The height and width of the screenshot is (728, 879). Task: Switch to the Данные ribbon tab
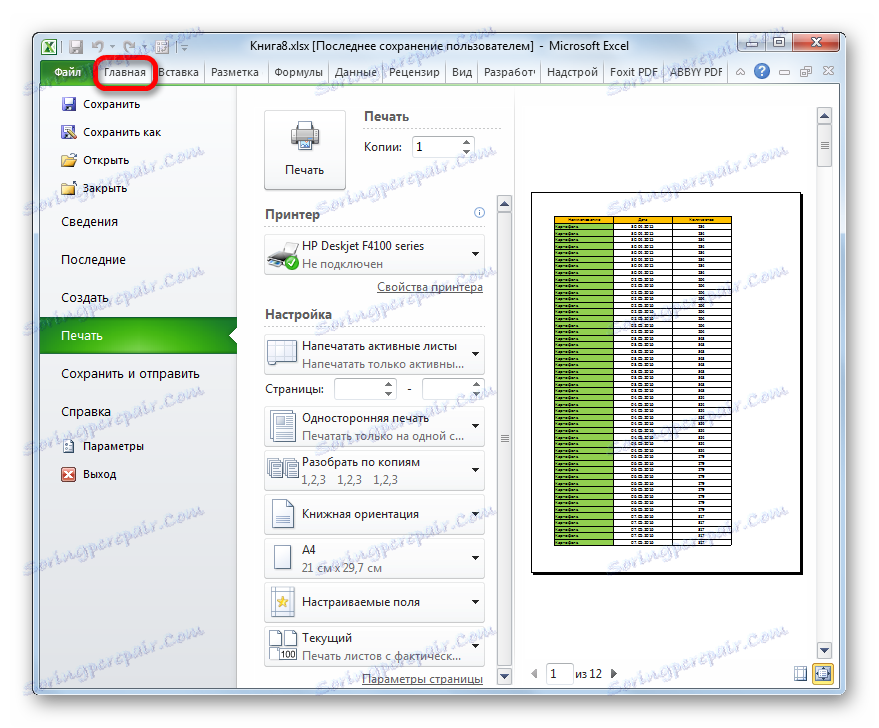(x=355, y=72)
